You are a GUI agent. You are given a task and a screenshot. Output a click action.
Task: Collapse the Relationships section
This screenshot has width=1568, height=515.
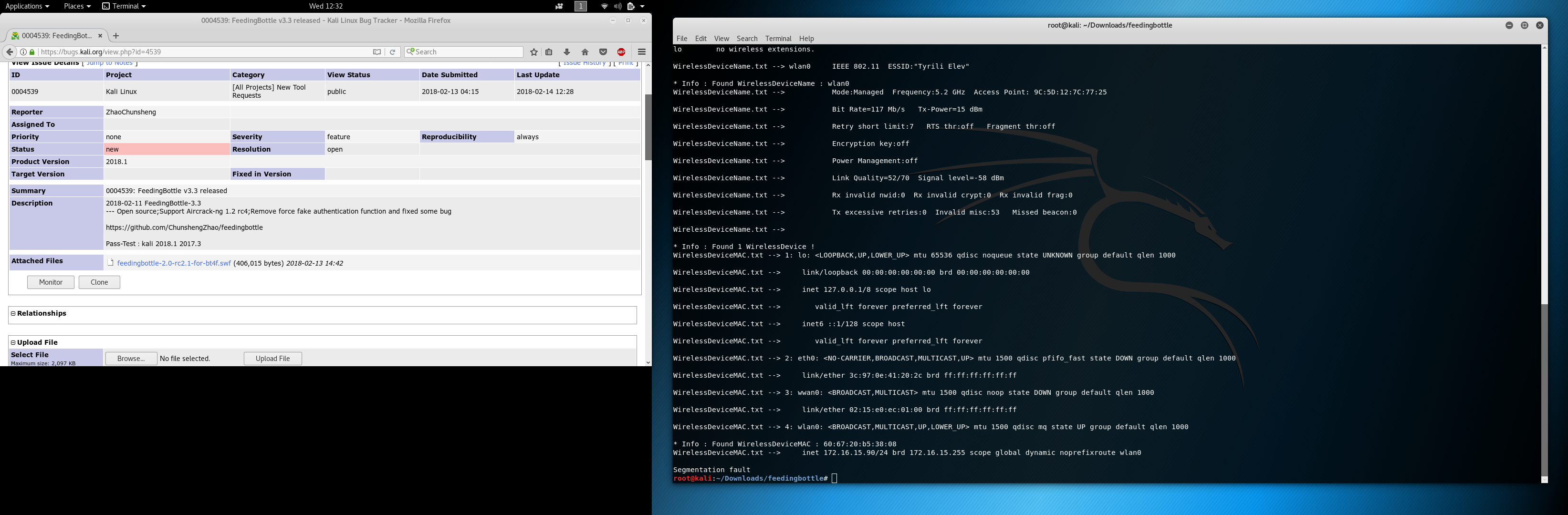pyautogui.click(x=13, y=313)
